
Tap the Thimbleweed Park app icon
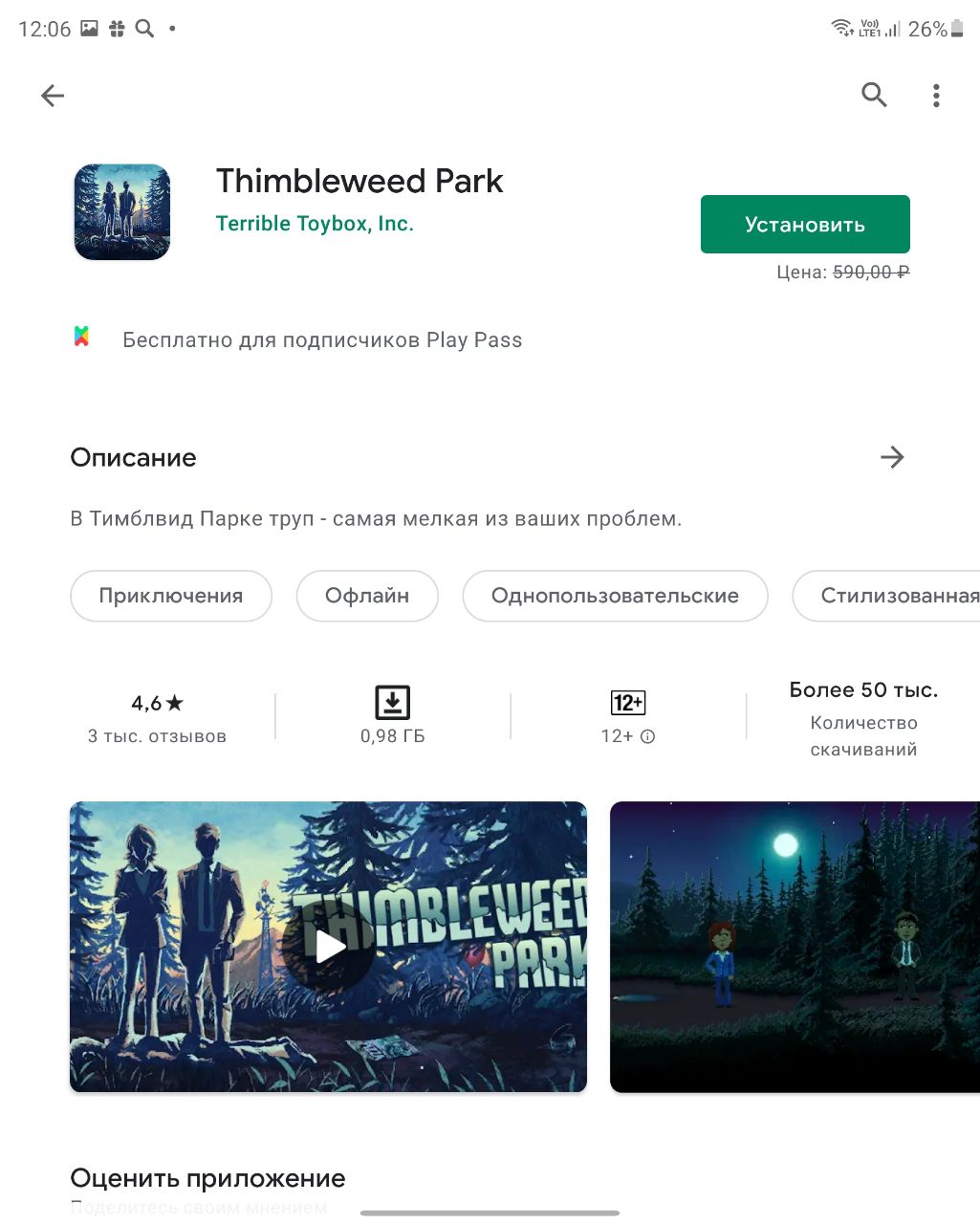pyautogui.click(x=122, y=211)
